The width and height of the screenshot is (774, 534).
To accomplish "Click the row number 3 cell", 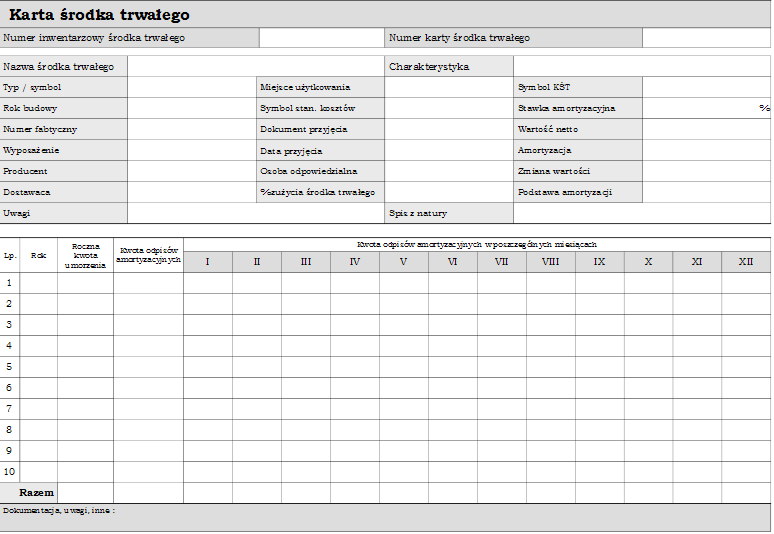I will pos(10,325).
